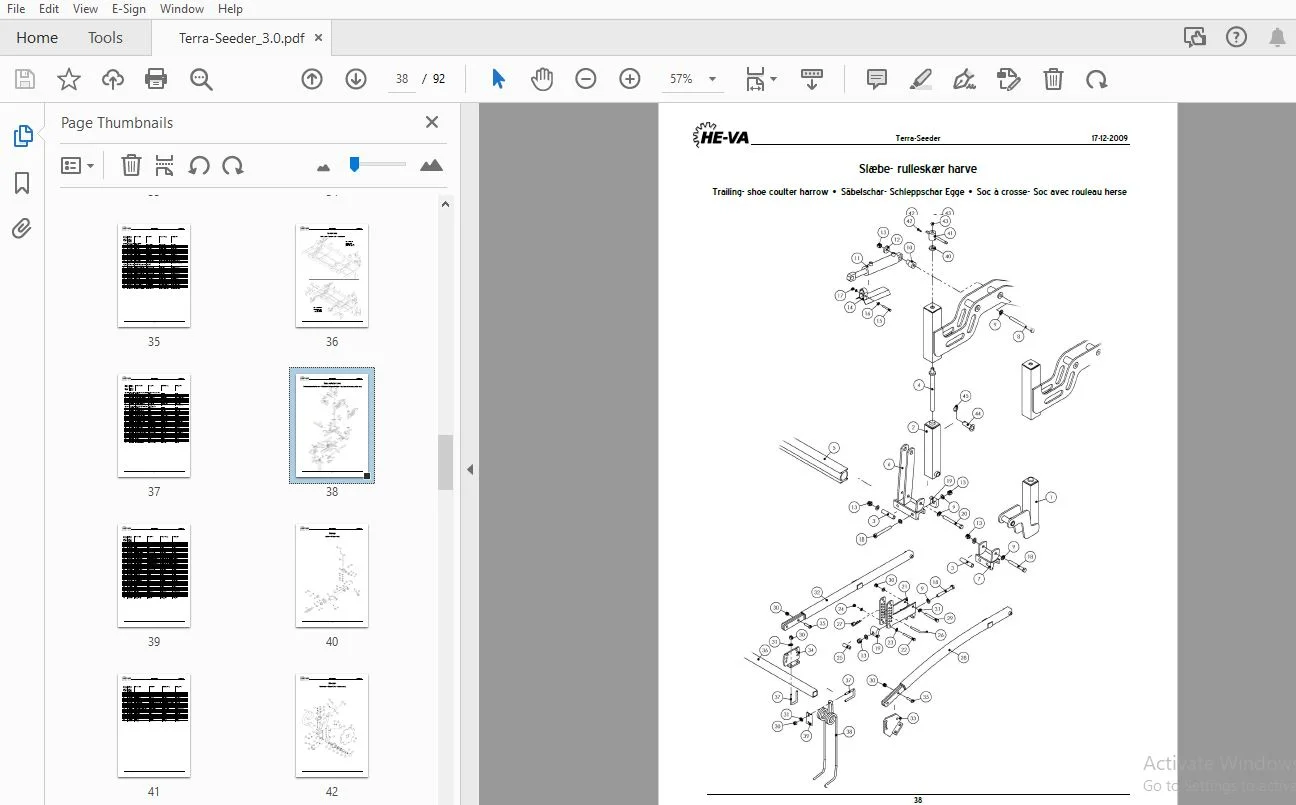
Task: Go to next page arrow
Action: 356,79
